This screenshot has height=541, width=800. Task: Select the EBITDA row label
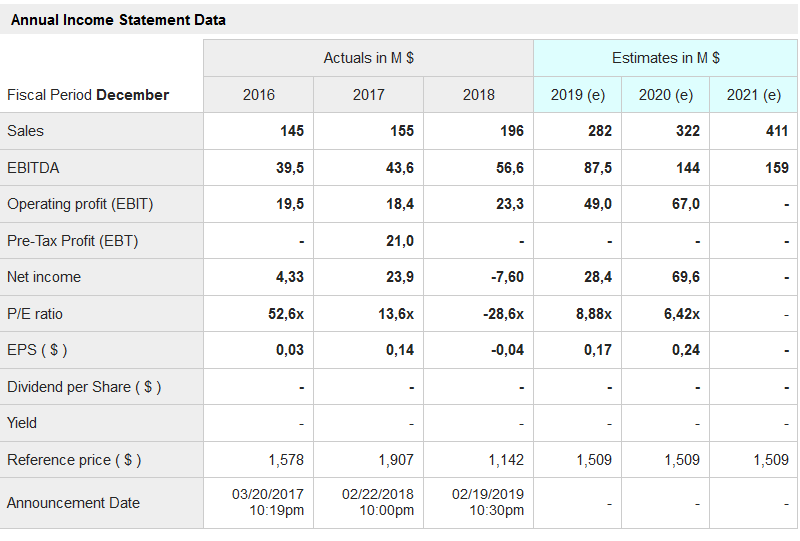(x=33, y=168)
